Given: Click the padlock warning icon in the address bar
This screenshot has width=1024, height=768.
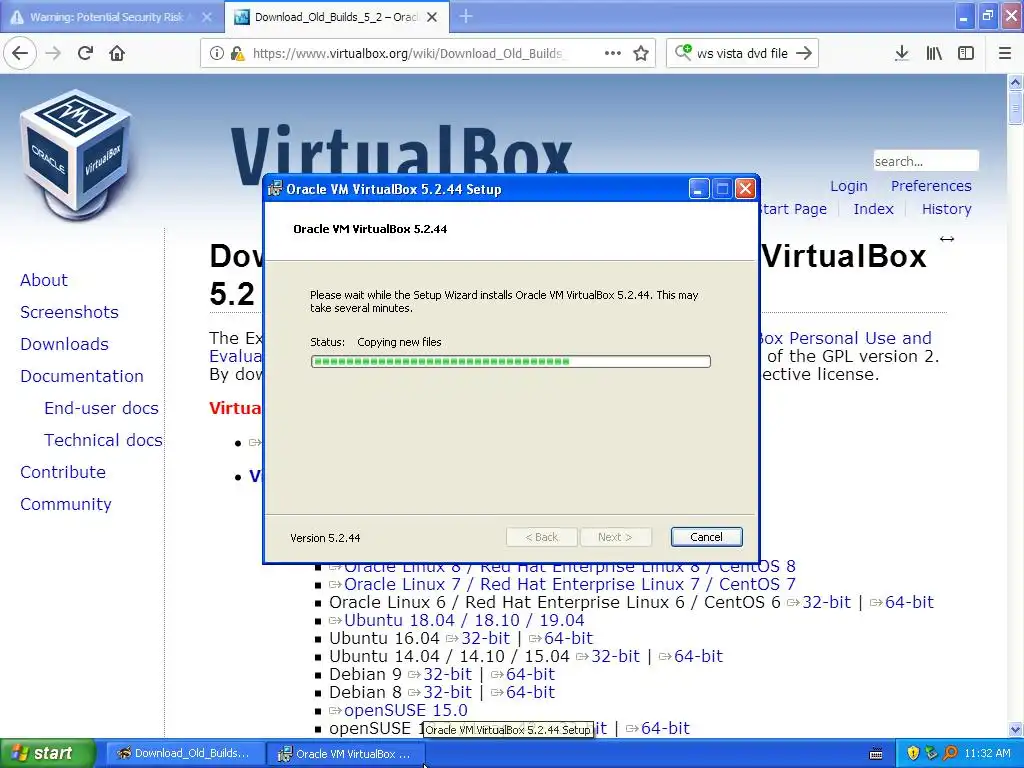Looking at the screenshot, I should 237,54.
